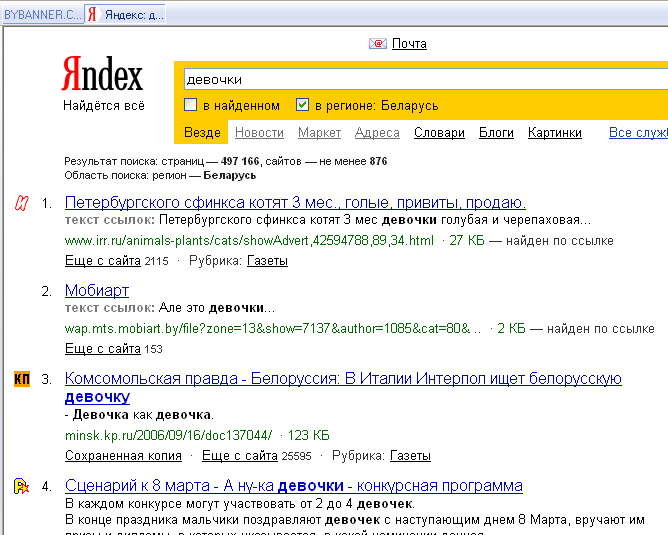Open the Новости search tab
Image resolution: width=668 pixels, height=535 pixels.
pos(259,132)
